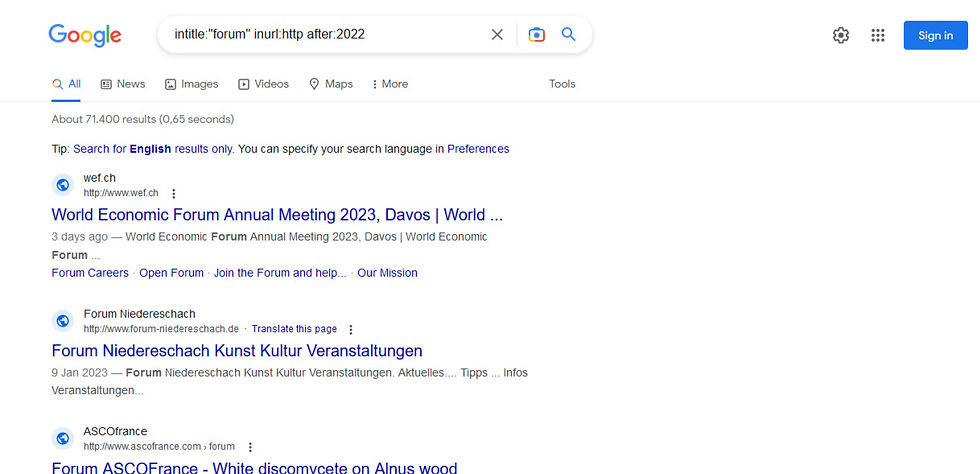980x474 pixels.
Task: Switch to the Videos tab
Action: tap(263, 84)
